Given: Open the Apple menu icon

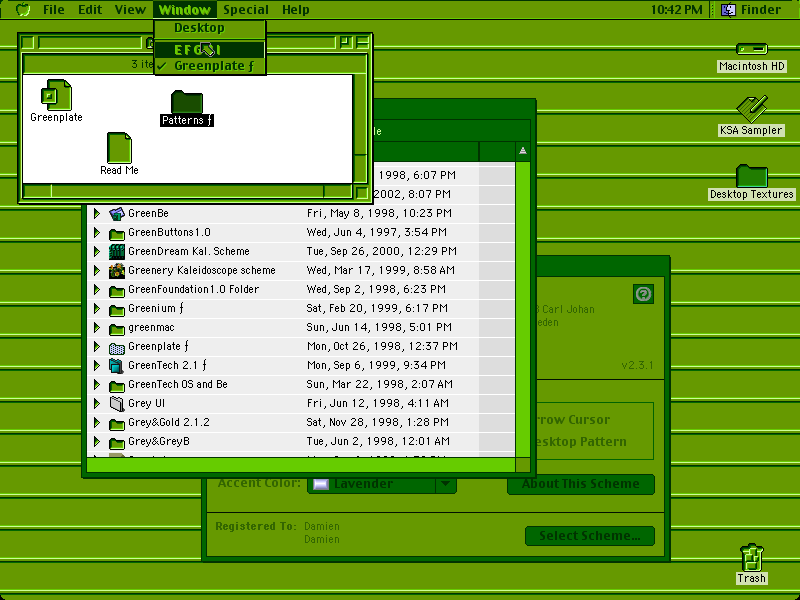Looking at the screenshot, I should coord(23,9).
